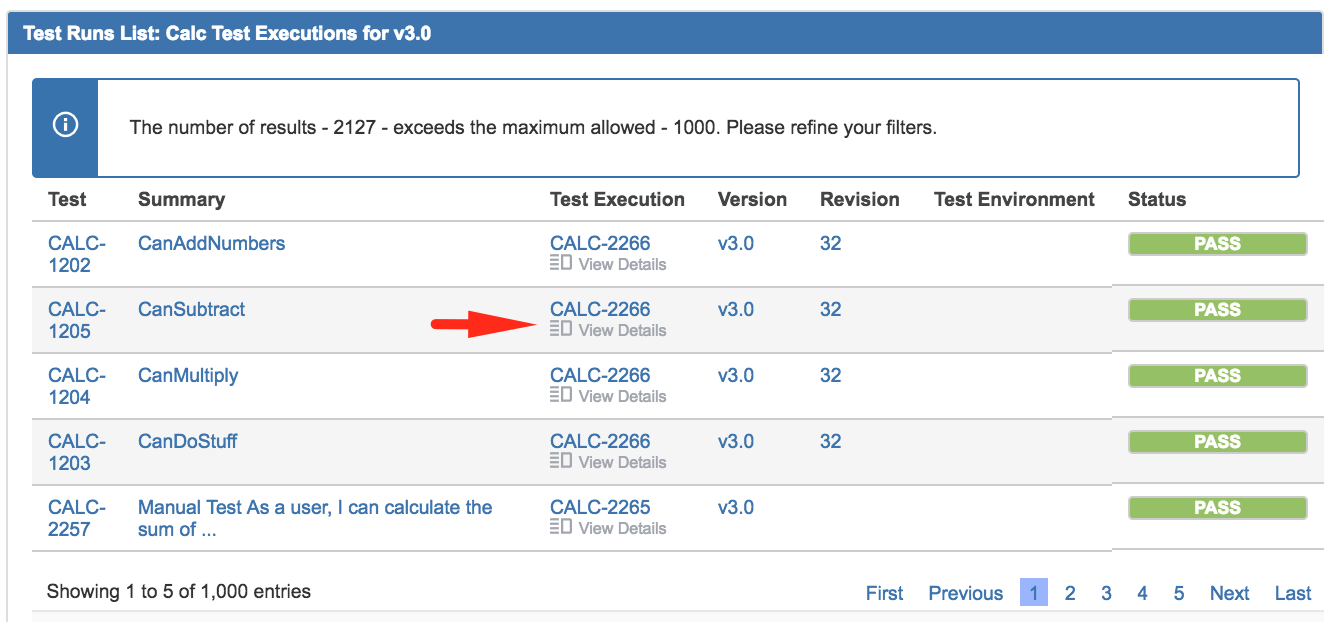Open revision 32 for CanAddNumbers
1330x622 pixels.
(830, 243)
